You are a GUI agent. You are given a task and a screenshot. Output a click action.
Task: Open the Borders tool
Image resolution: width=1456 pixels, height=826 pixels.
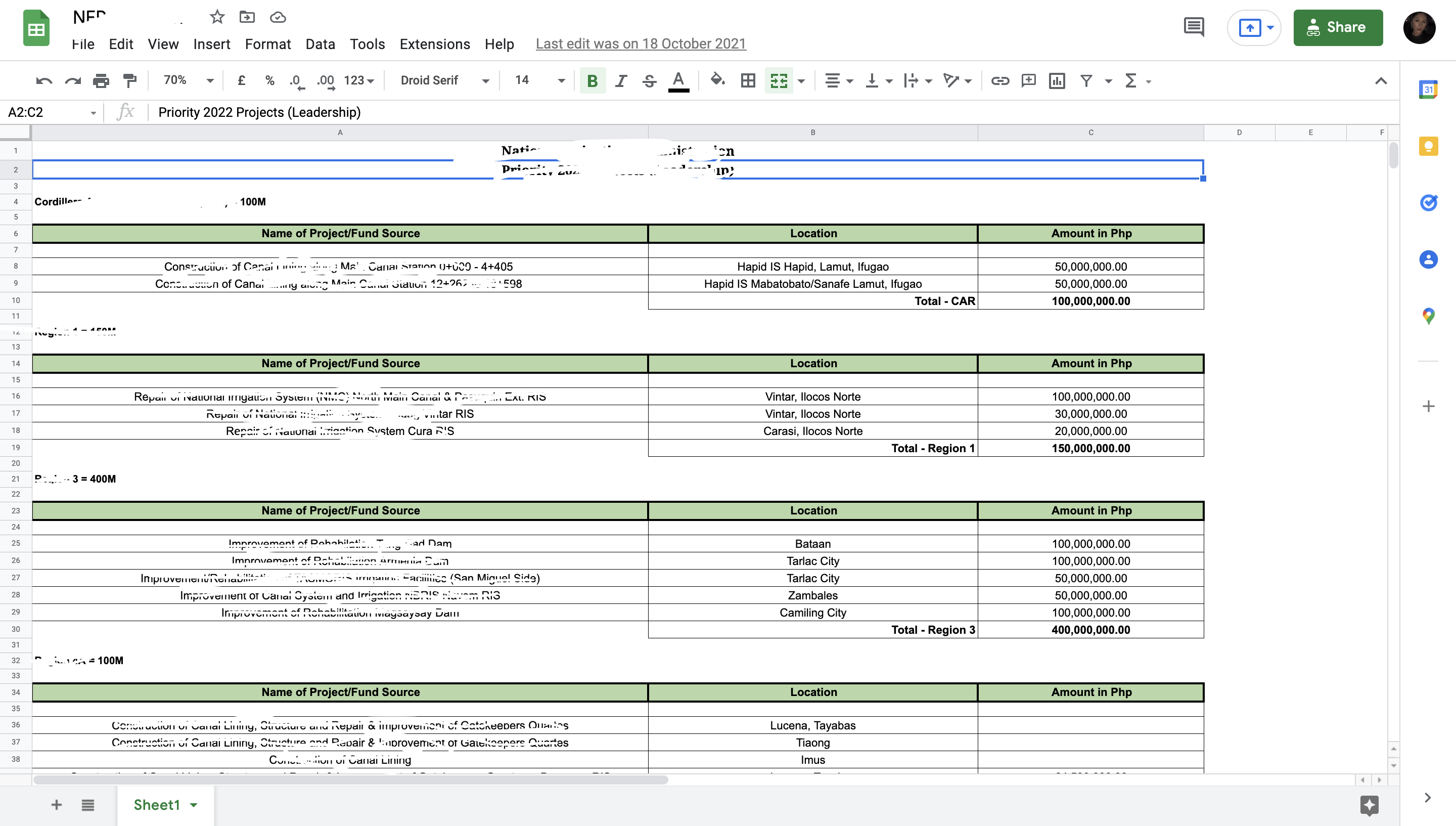coord(748,80)
